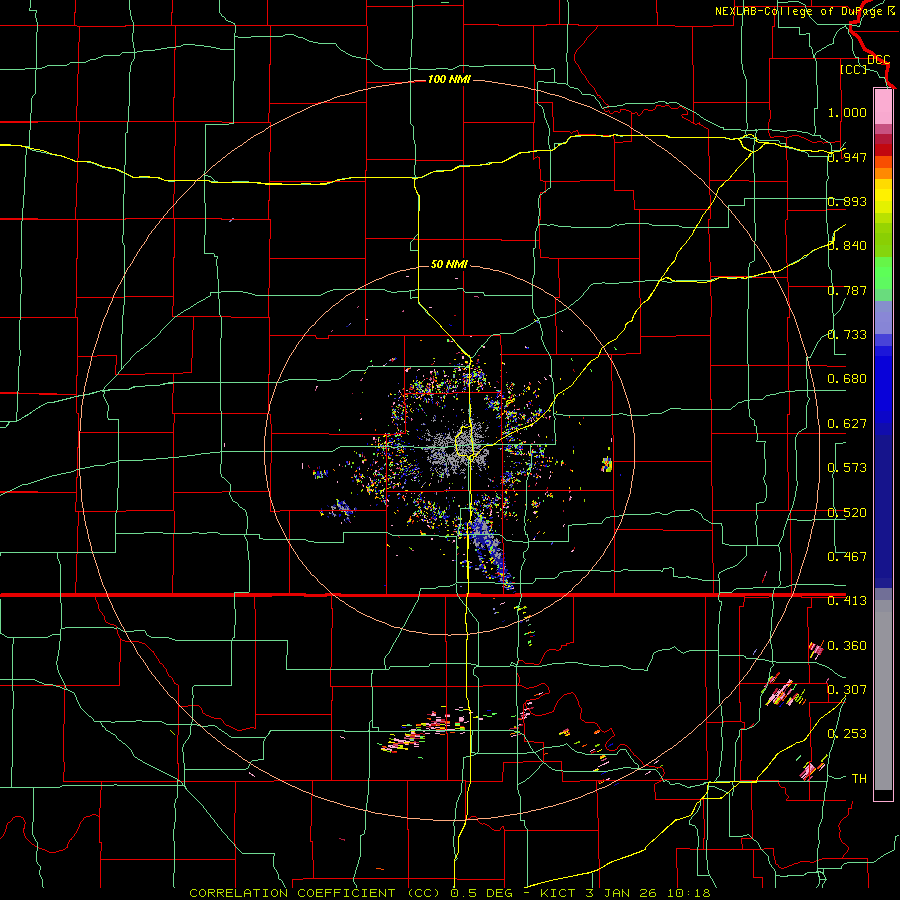
Task: Click the 0.413 legend value
Action: tap(847, 601)
